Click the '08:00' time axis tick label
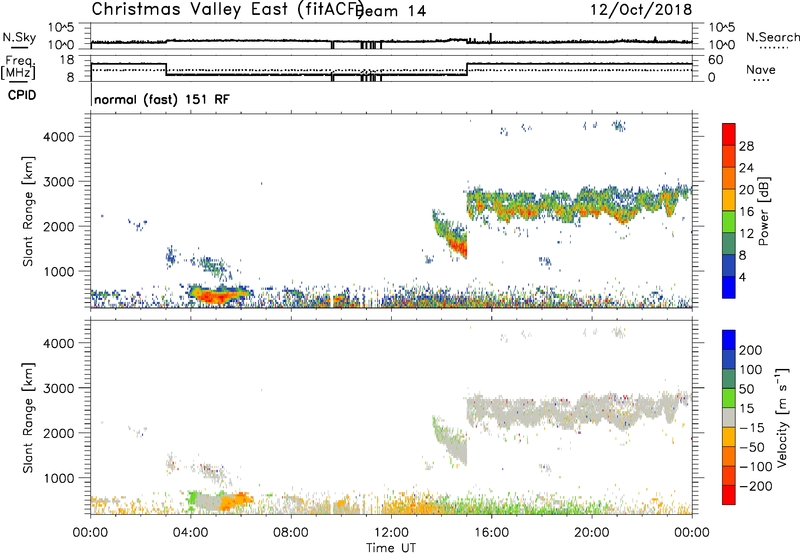The width and height of the screenshot is (800, 554). (291, 533)
